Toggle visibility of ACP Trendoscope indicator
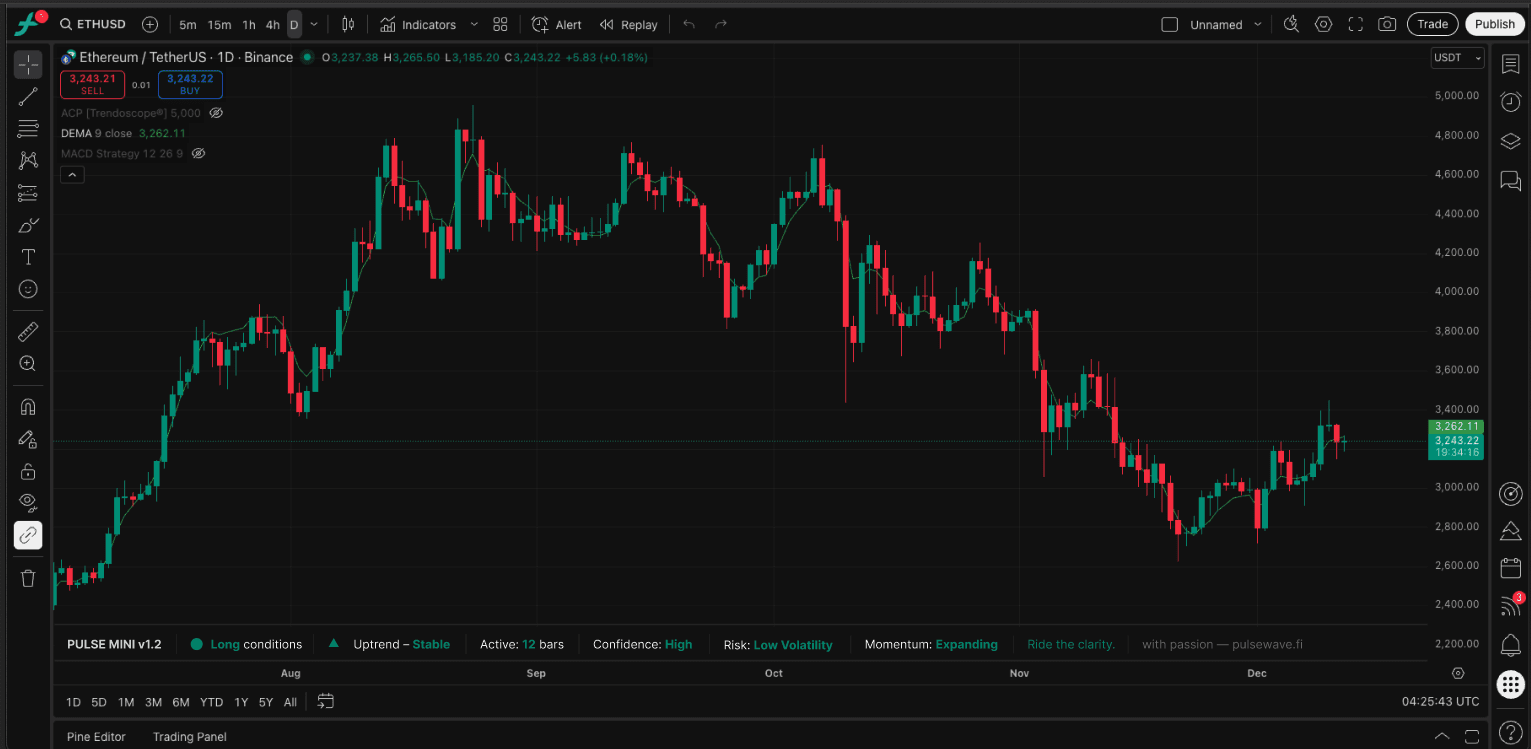The height and width of the screenshot is (749, 1531). pyautogui.click(x=216, y=113)
